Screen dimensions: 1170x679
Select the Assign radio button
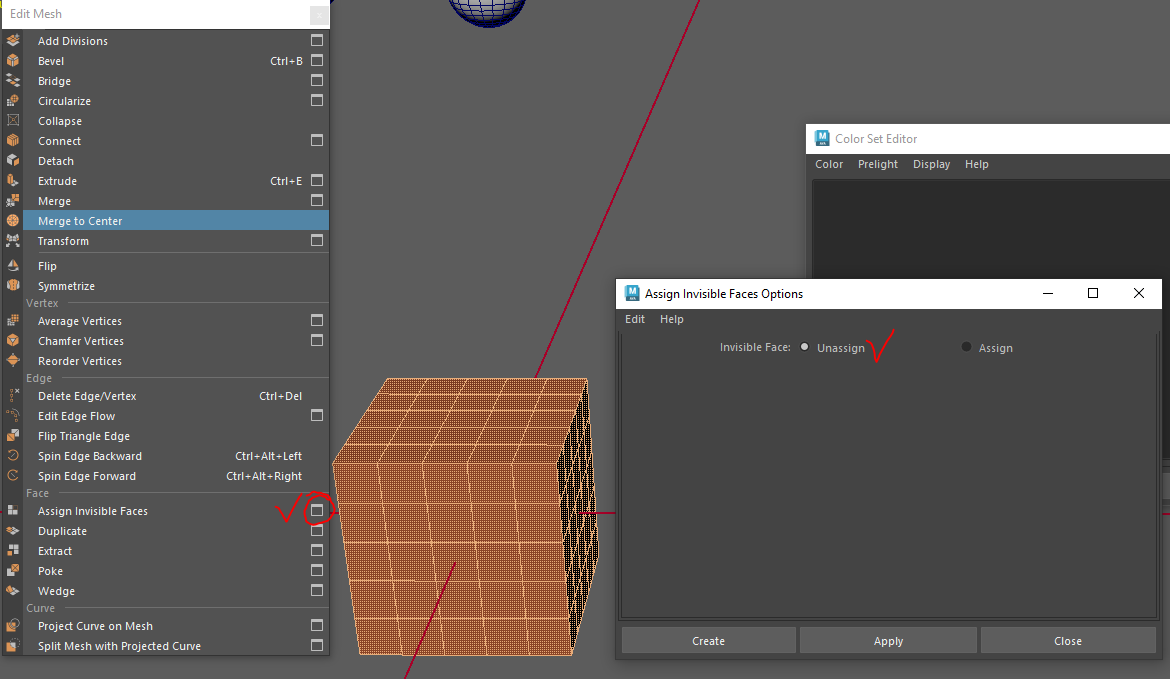click(966, 347)
